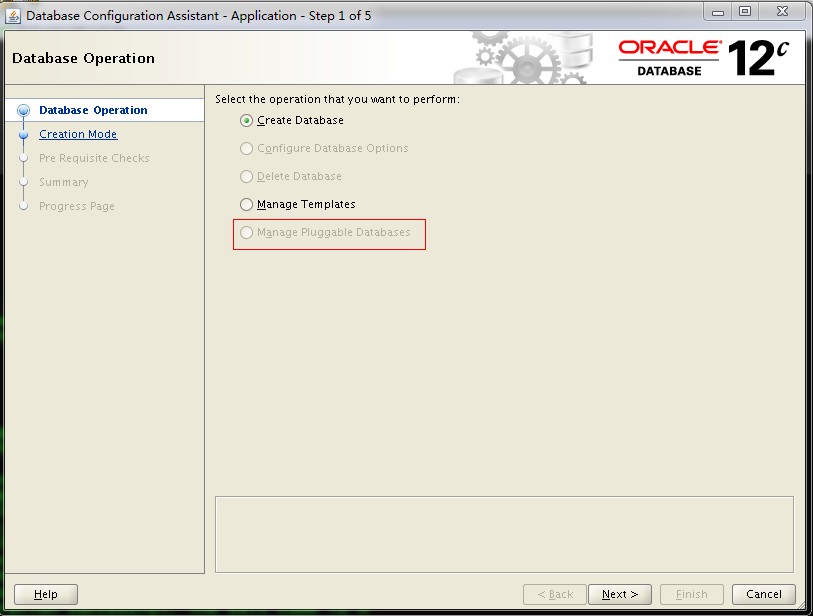Select the Configure Database Options radio button

(x=246, y=148)
